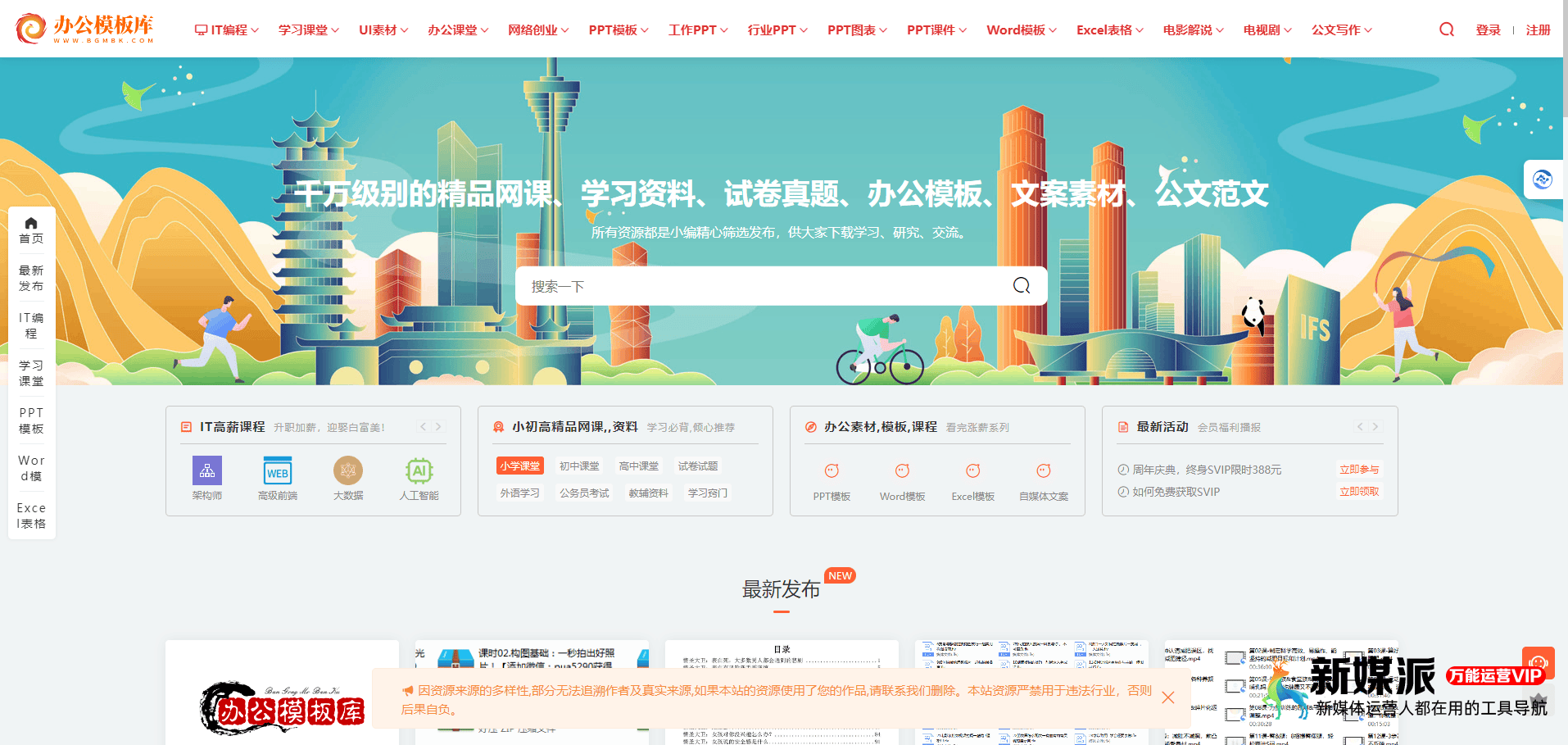
Task: Select the 架构师 architect course icon
Action: click(x=206, y=471)
